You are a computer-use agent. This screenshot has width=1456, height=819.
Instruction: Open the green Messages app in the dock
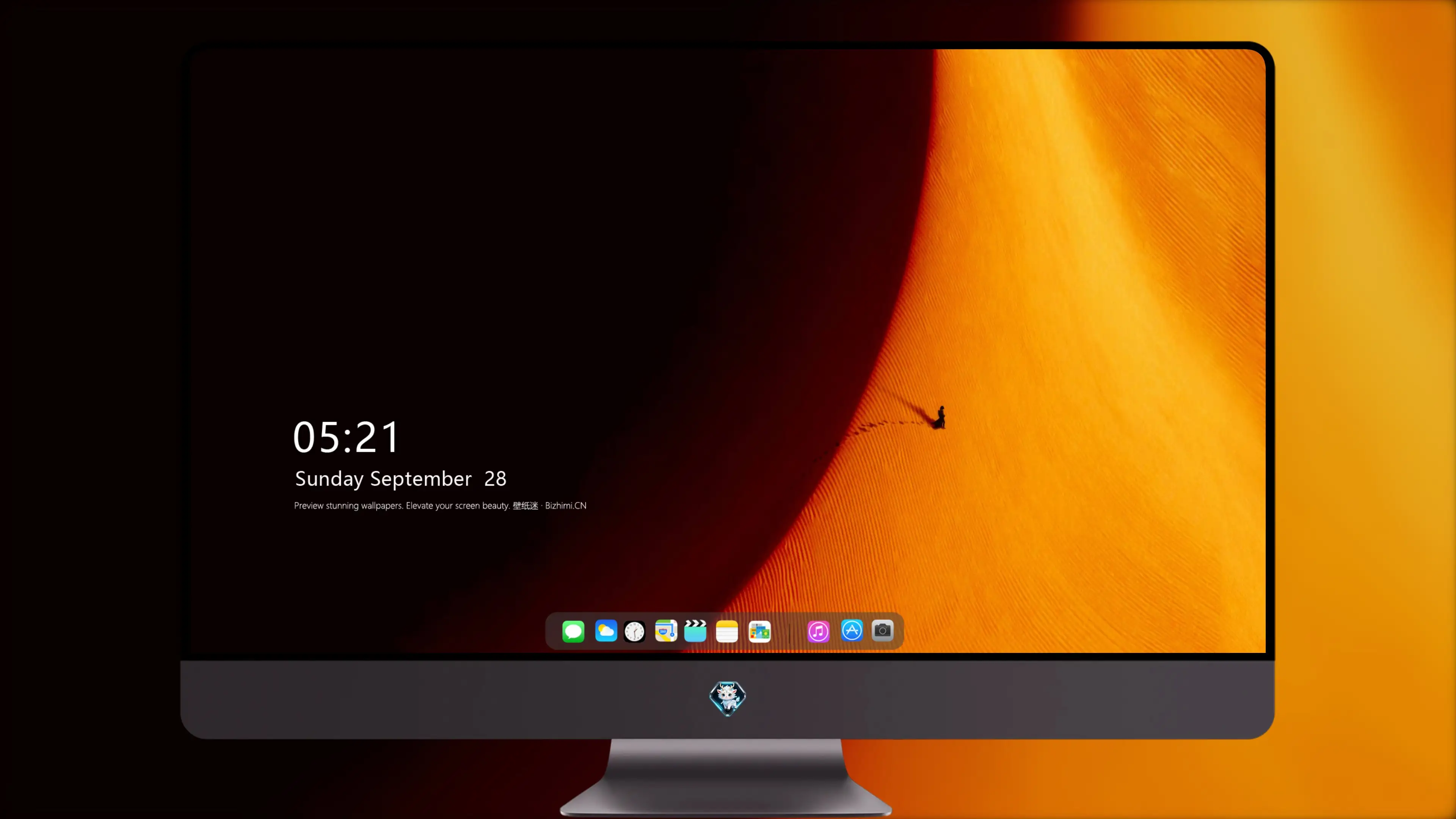click(x=573, y=631)
